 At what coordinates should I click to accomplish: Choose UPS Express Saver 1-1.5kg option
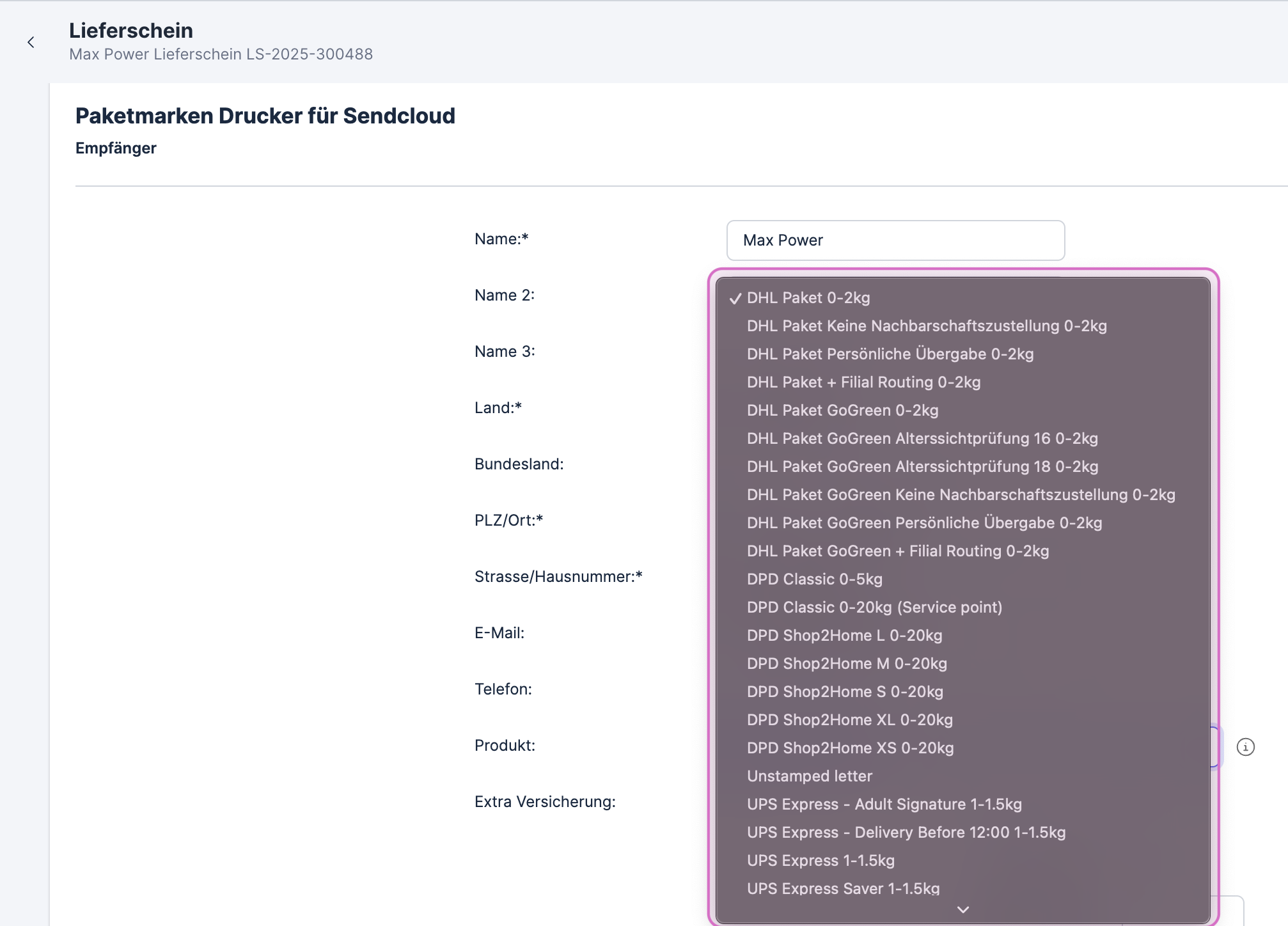[844, 888]
